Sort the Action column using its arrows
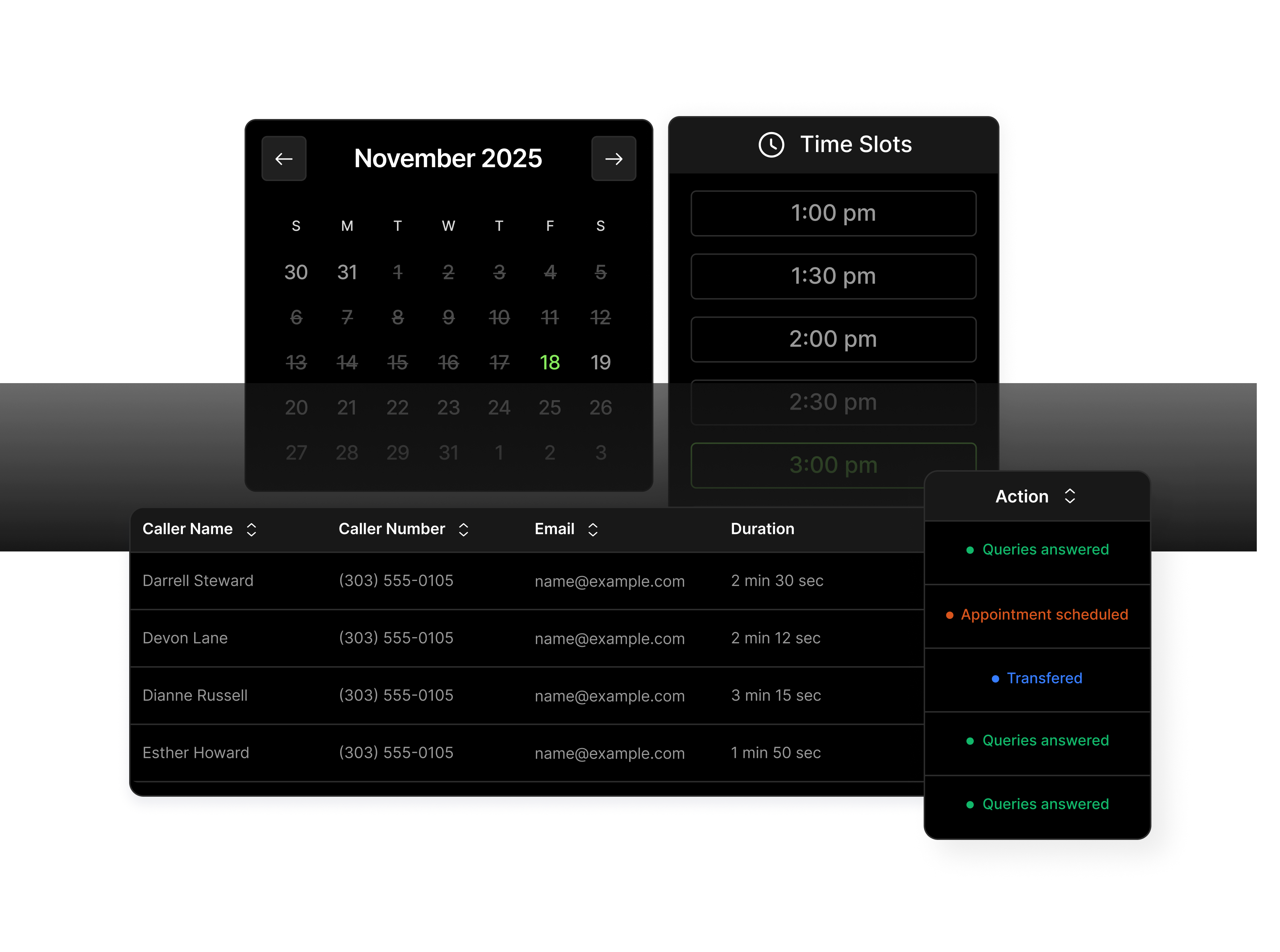The height and width of the screenshot is (952, 1280). (1070, 496)
